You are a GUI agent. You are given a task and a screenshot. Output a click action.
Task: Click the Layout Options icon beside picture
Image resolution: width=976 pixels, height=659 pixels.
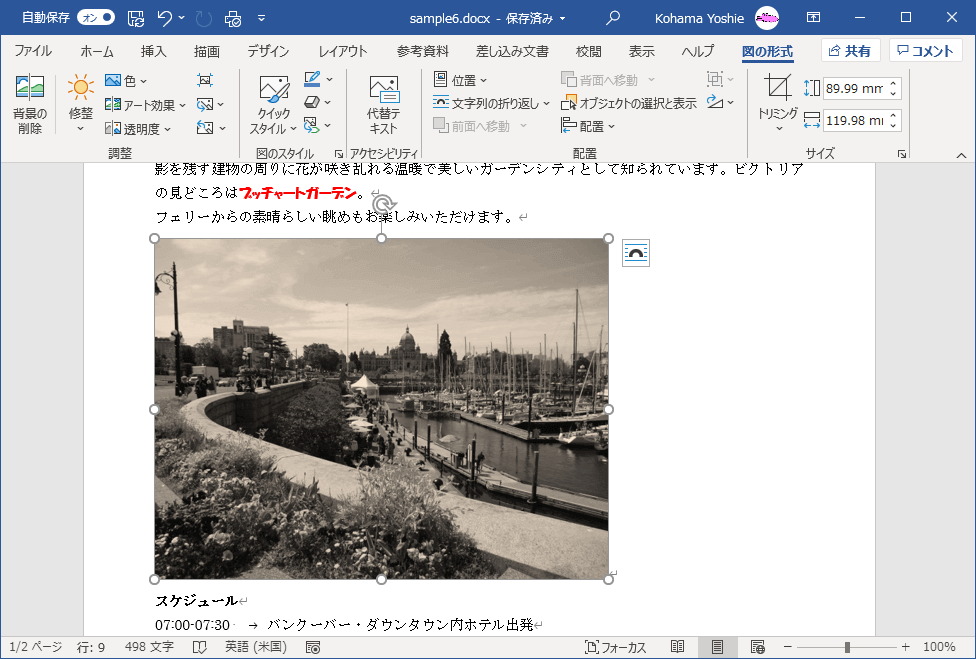(636, 253)
